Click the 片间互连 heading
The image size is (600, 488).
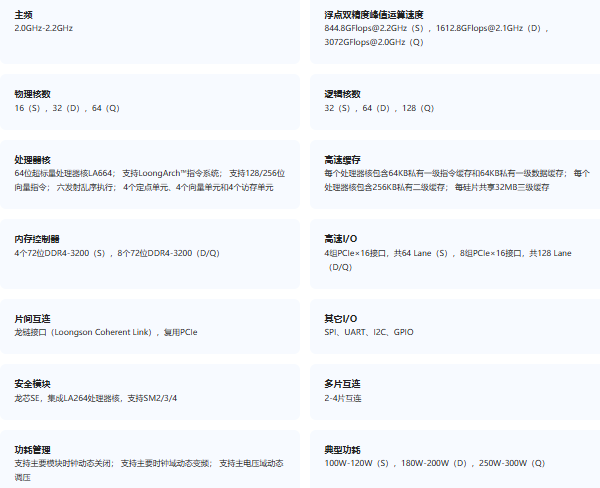tap(33, 318)
